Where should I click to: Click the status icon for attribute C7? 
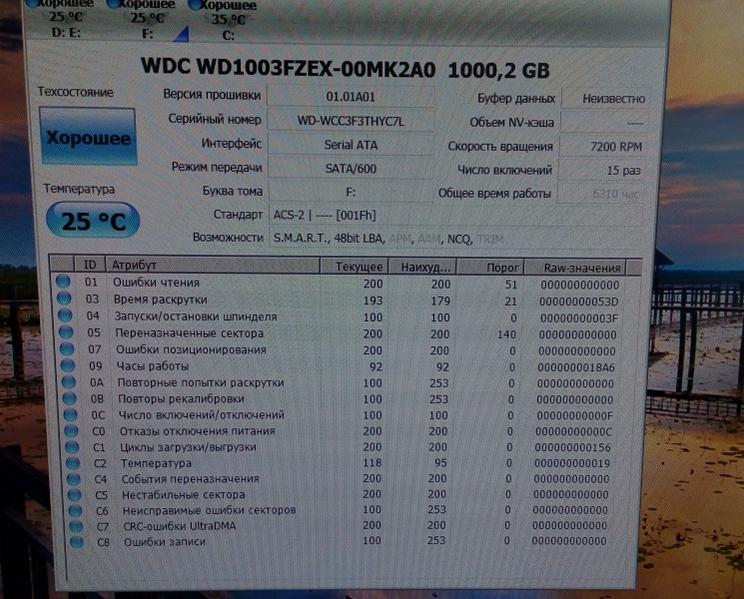(x=76, y=526)
